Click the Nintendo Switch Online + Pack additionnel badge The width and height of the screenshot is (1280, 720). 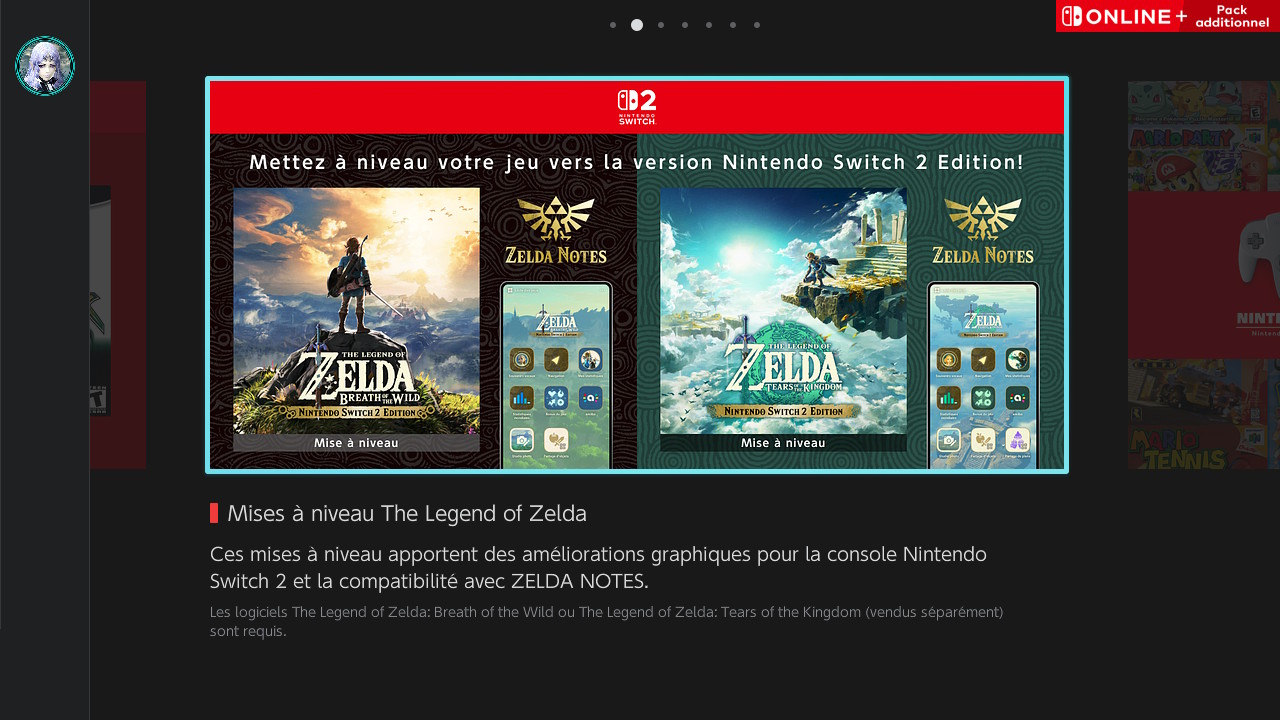click(x=1168, y=16)
